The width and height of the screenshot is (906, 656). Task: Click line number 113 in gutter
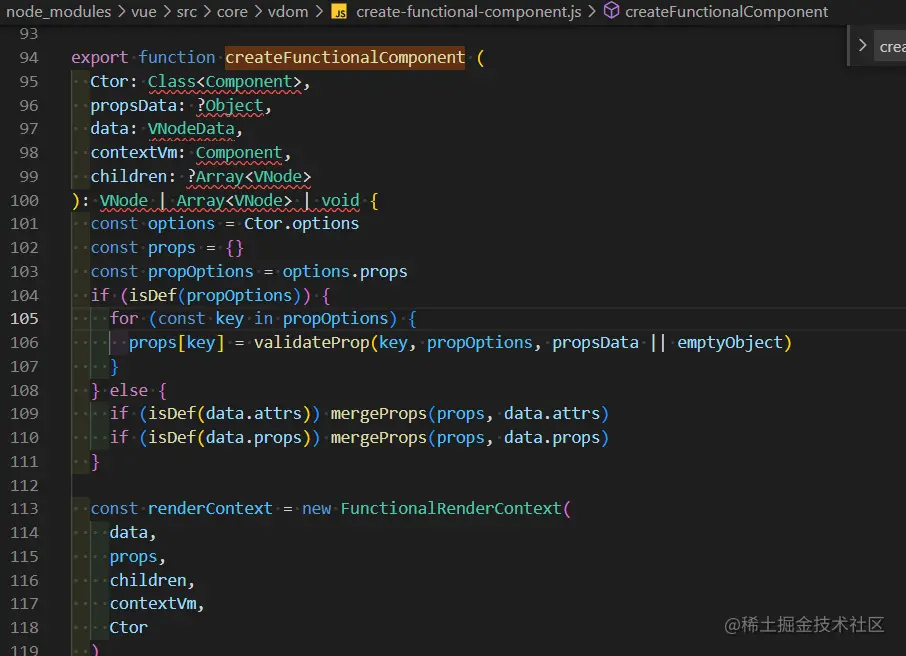(x=24, y=509)
